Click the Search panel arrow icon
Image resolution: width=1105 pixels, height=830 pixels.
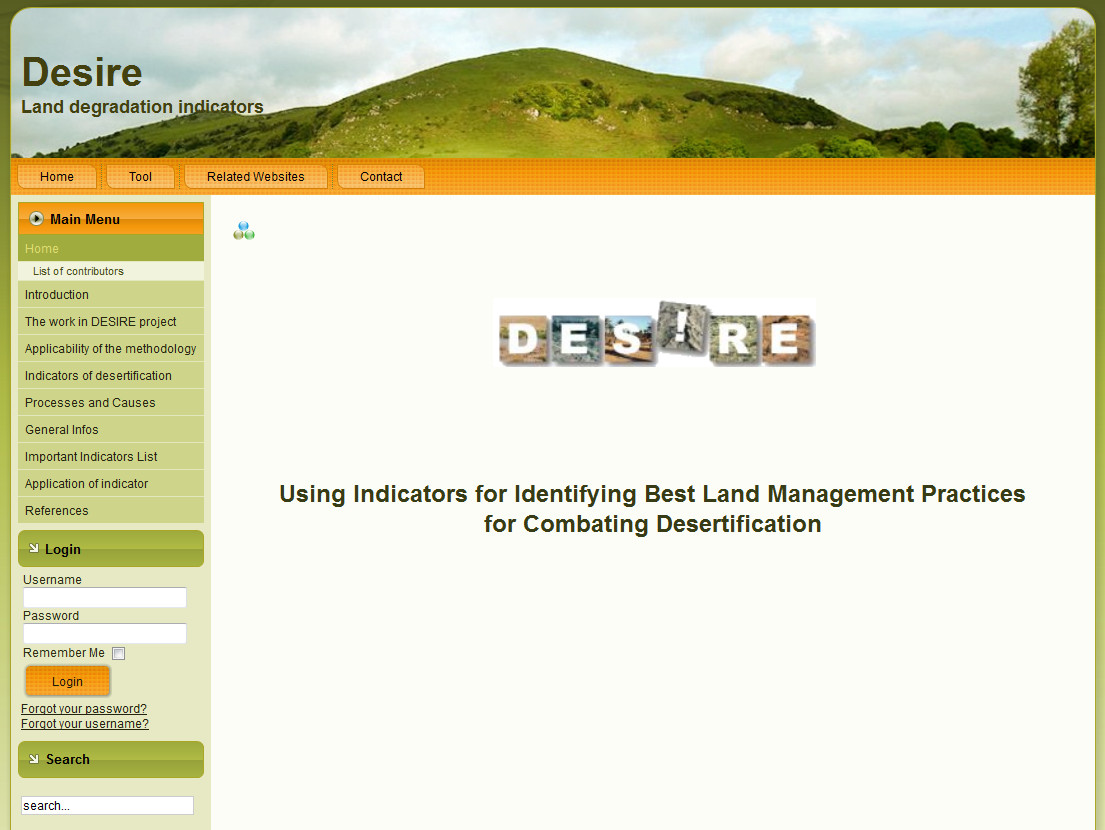[x=33, y=759]
